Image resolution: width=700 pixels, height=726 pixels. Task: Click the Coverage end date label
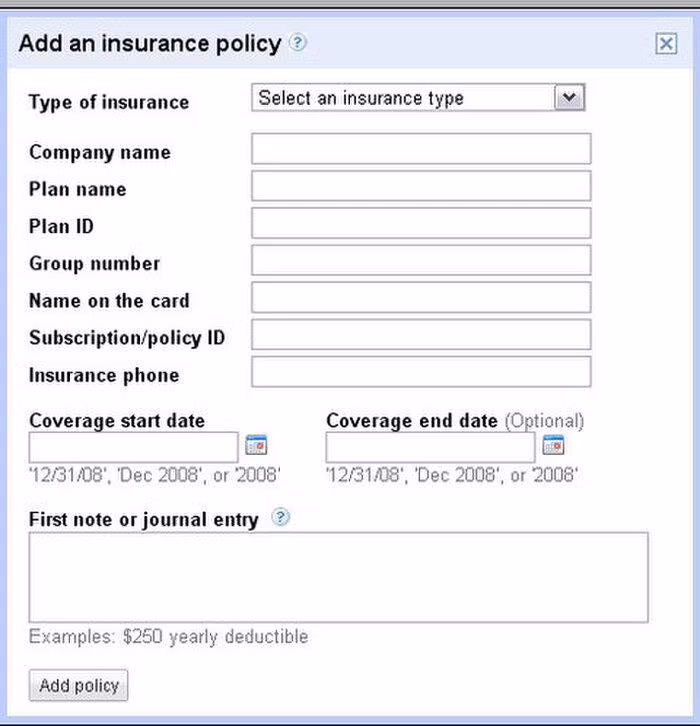pyautogui.click(x=412, y=421)
